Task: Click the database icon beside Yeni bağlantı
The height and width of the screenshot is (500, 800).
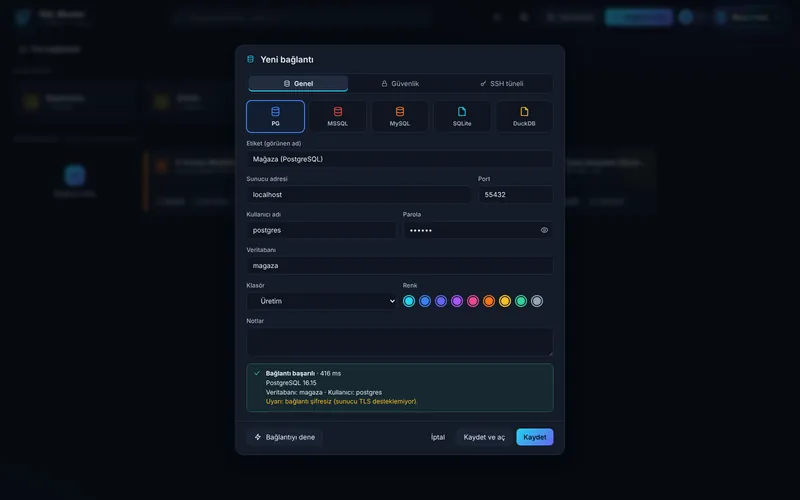Action: tap(251, 59)
